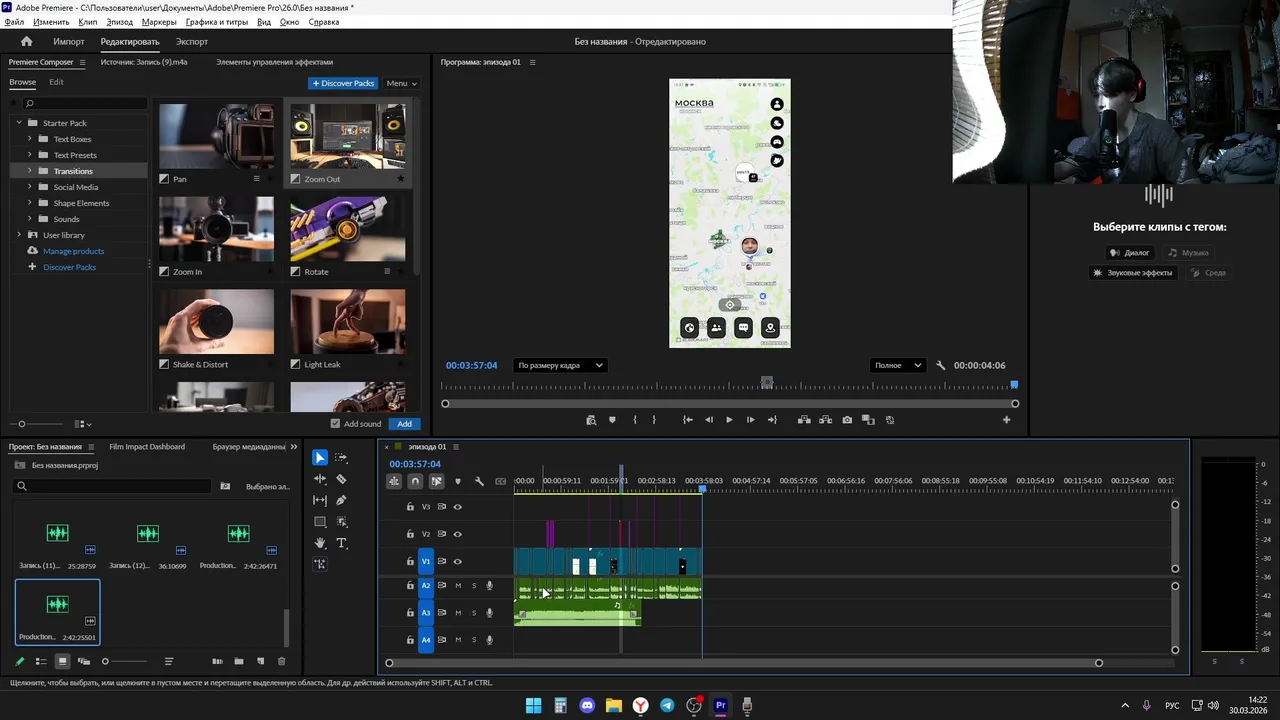This screenshot has width=1280, height=720.
Task: Solo audio track A3
Action: [x=474, y=613]
